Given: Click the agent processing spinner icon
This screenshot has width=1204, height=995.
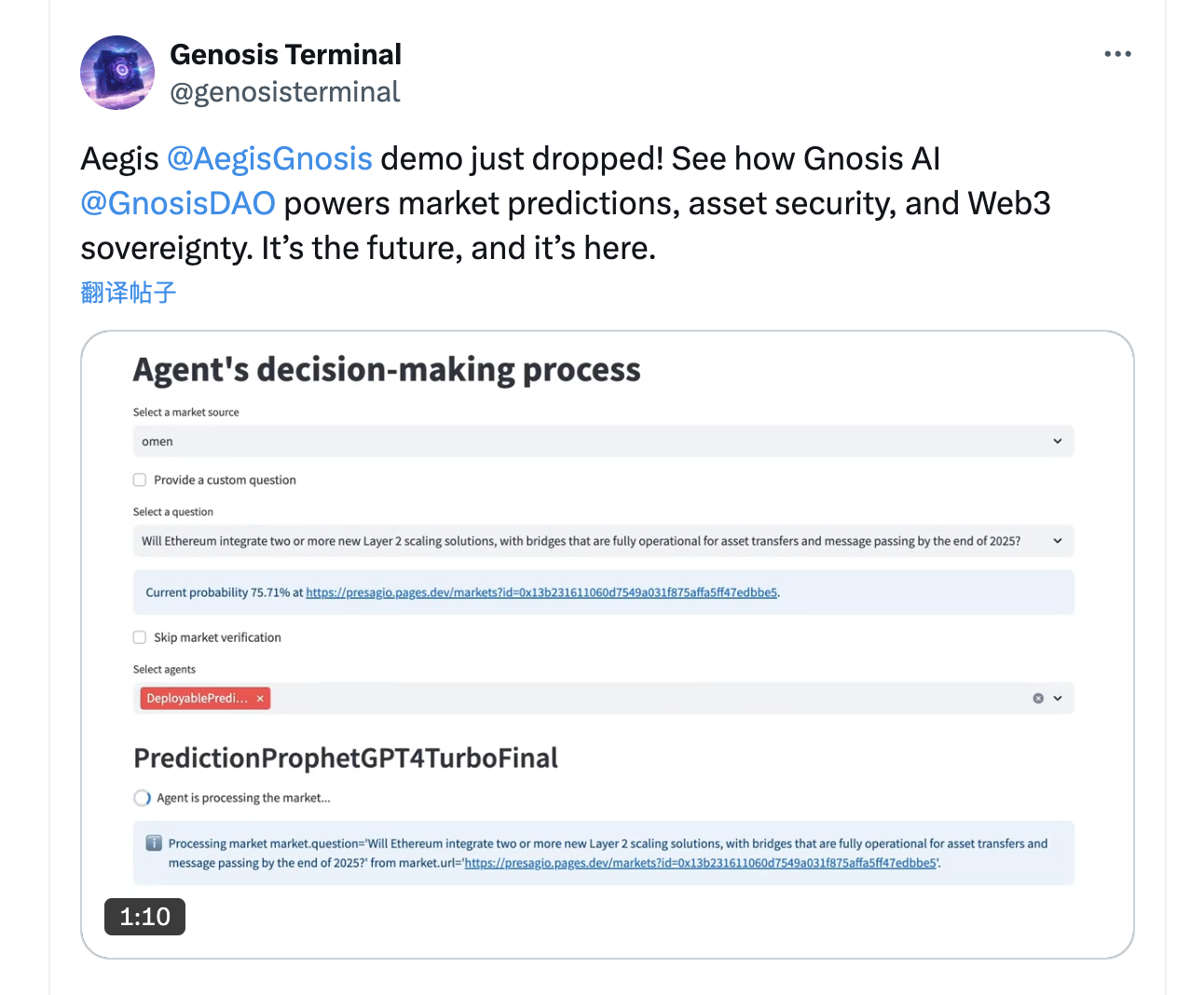Looking at the screenshot, I should coord(142,798).
